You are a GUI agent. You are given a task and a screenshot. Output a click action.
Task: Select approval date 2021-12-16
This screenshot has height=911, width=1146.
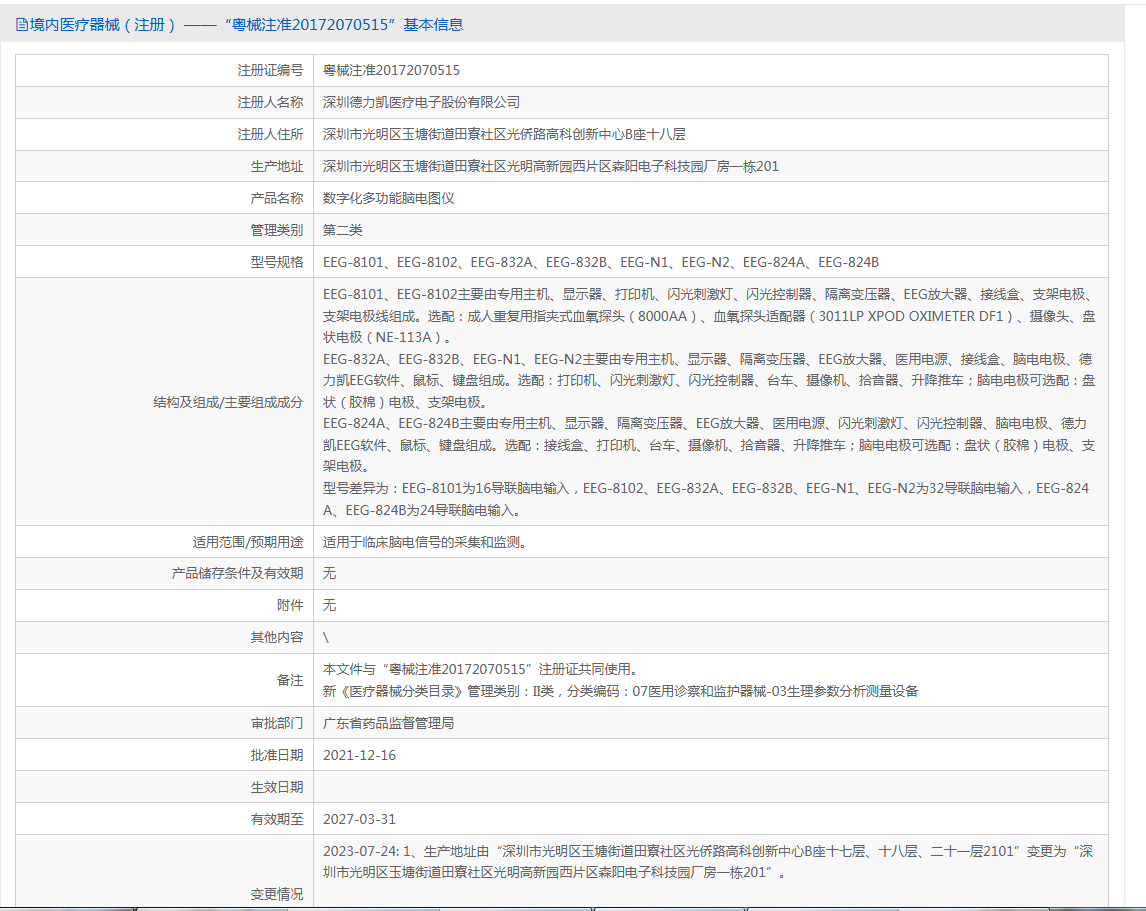[360, 755]
